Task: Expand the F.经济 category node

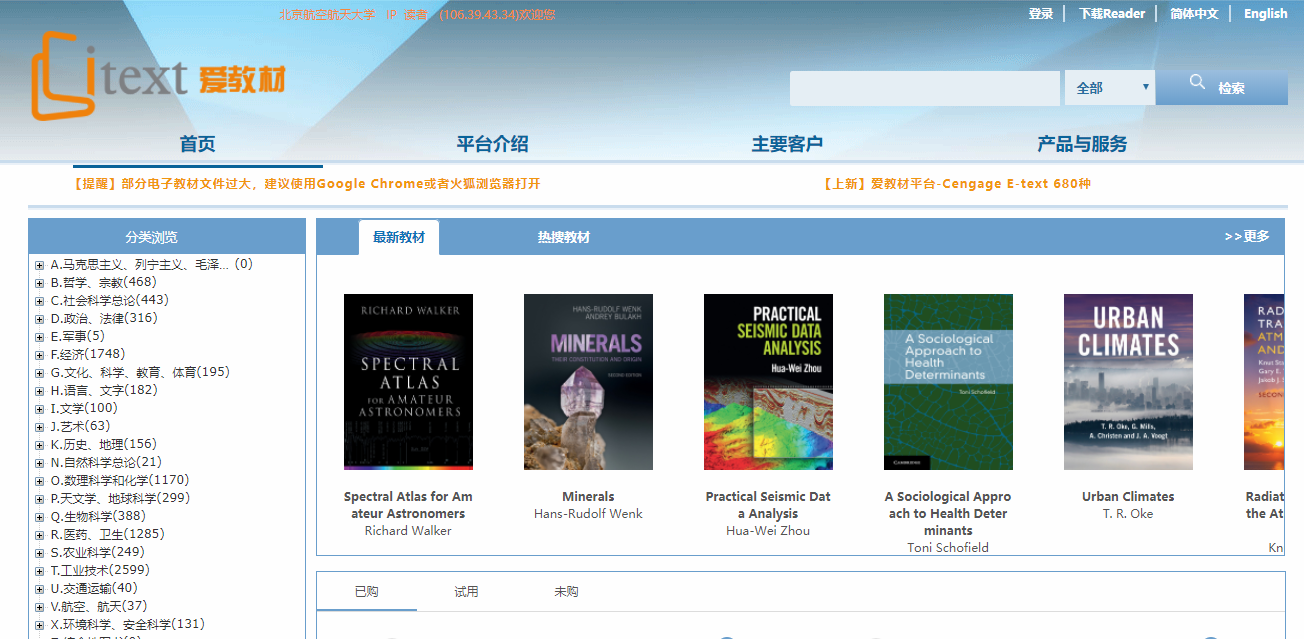Action: (40, 355)
